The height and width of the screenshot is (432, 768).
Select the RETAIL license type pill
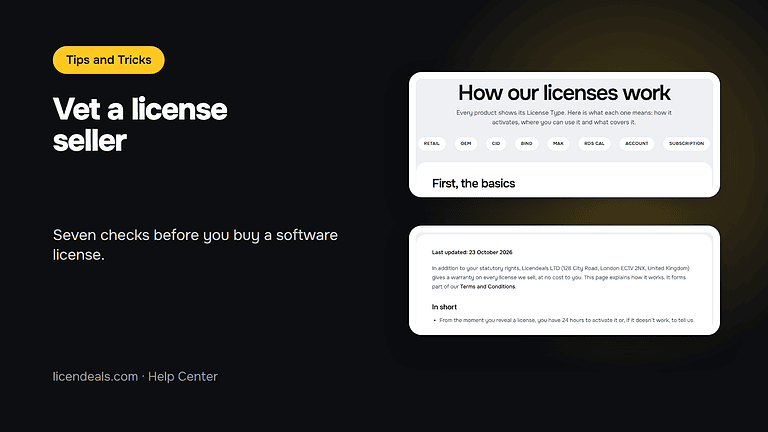432,144
